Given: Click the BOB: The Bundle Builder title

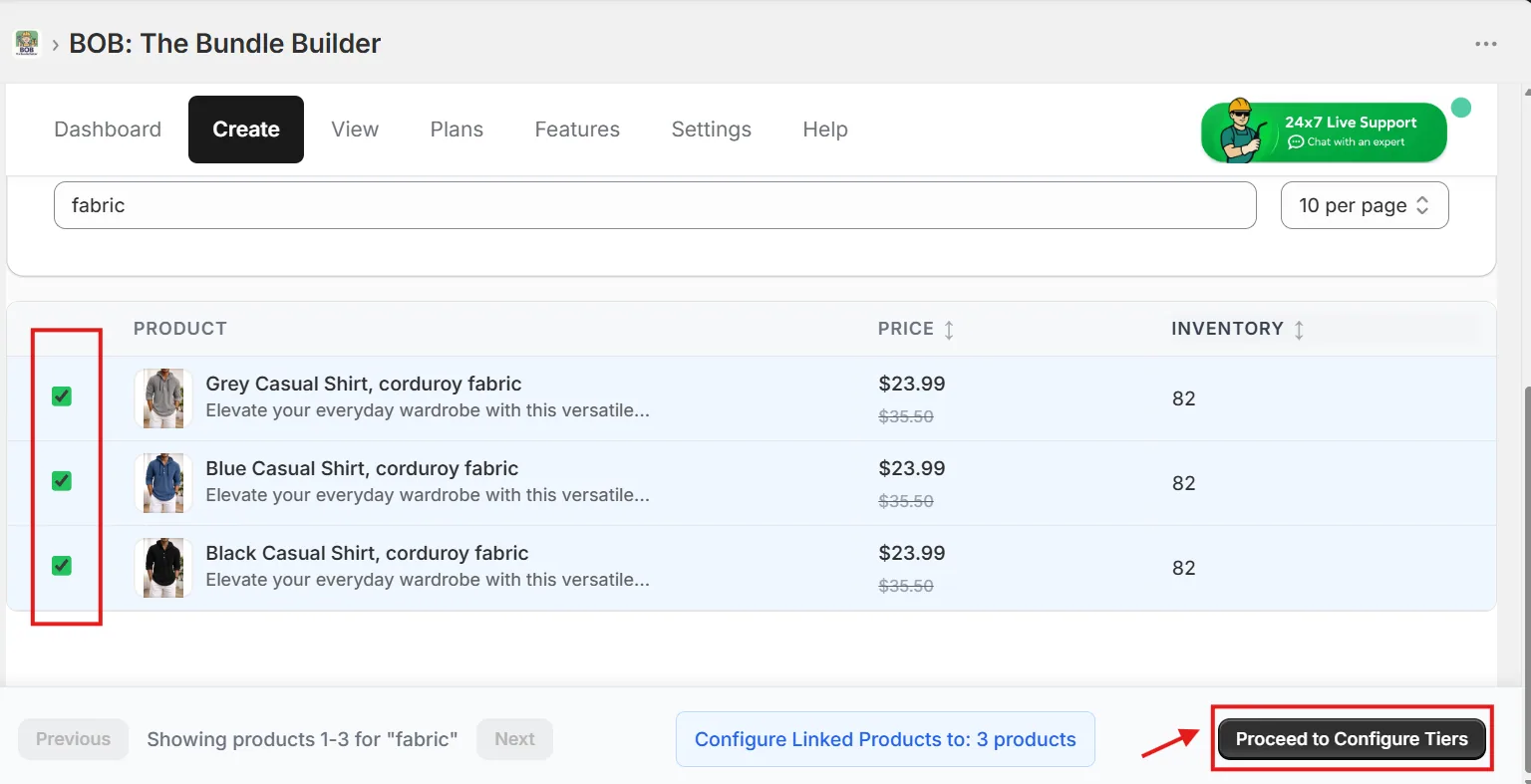Looking at the screenshot, I should click(x=224, y=44).
